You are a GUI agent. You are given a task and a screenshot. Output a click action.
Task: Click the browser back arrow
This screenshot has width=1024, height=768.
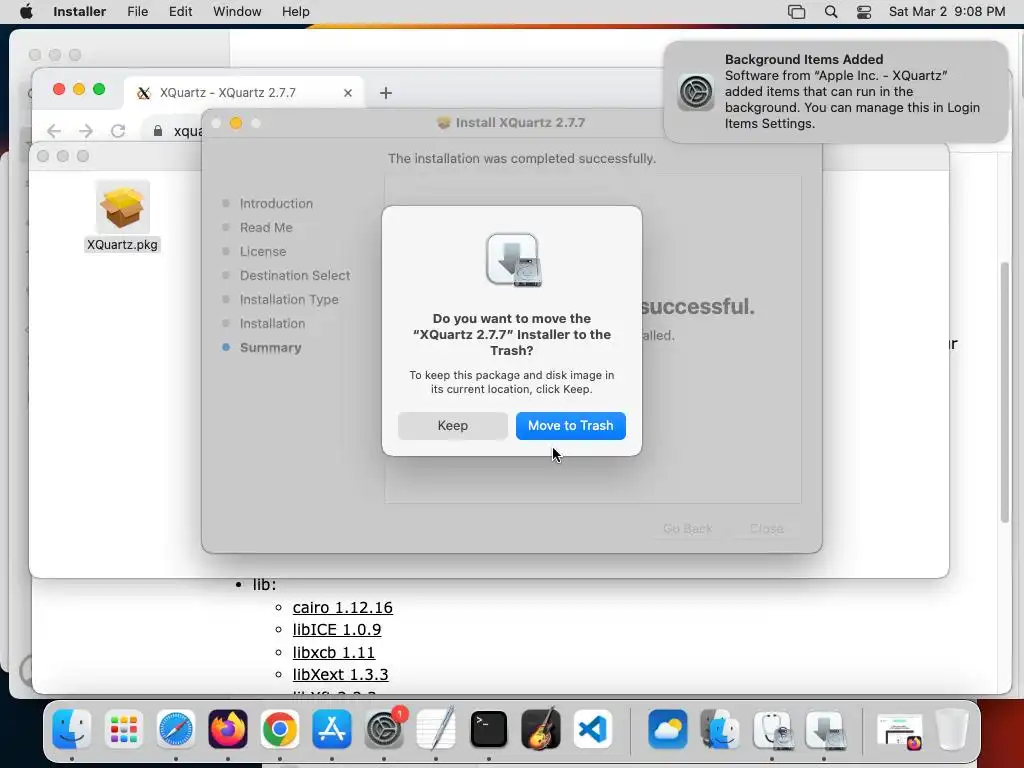point(54,131)
